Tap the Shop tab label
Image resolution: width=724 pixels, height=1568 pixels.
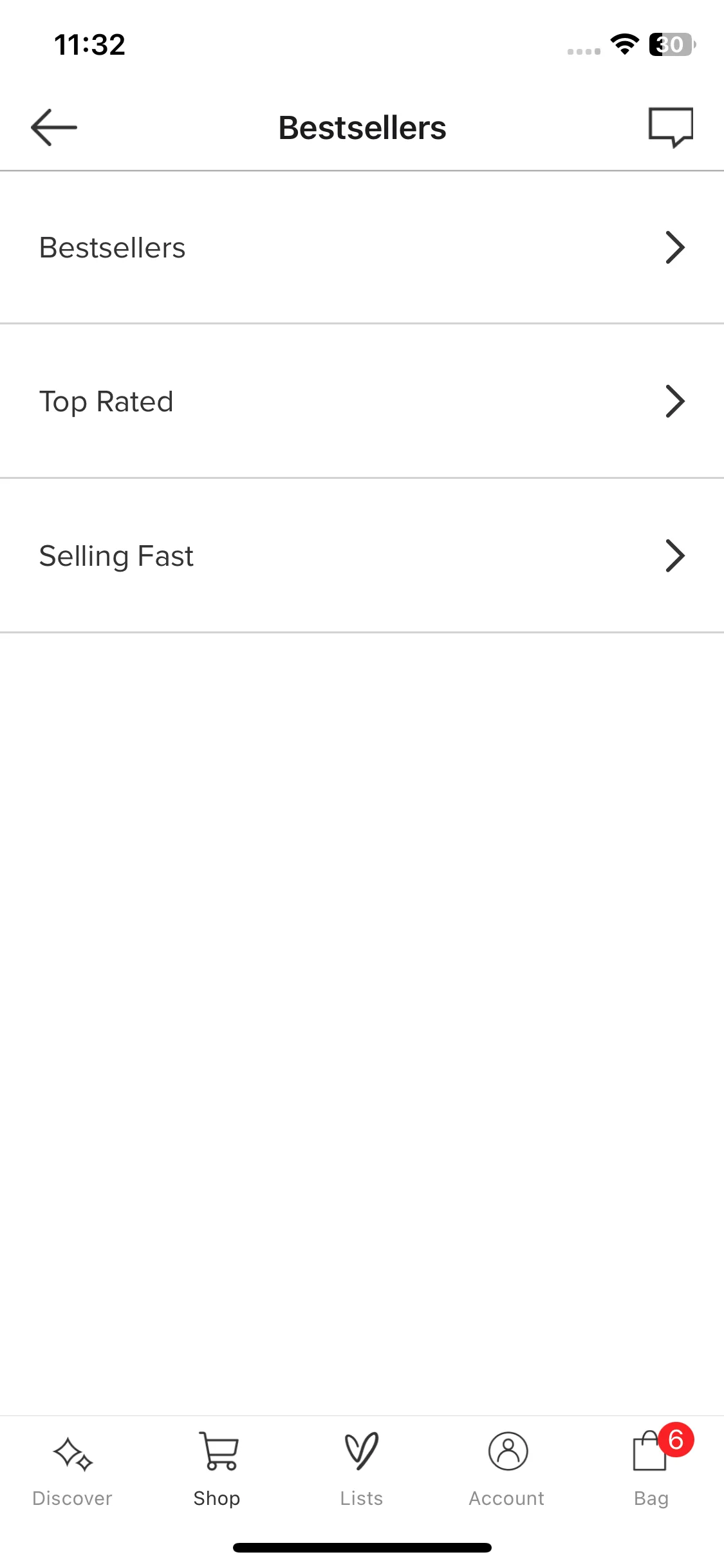coord(217,1499)
